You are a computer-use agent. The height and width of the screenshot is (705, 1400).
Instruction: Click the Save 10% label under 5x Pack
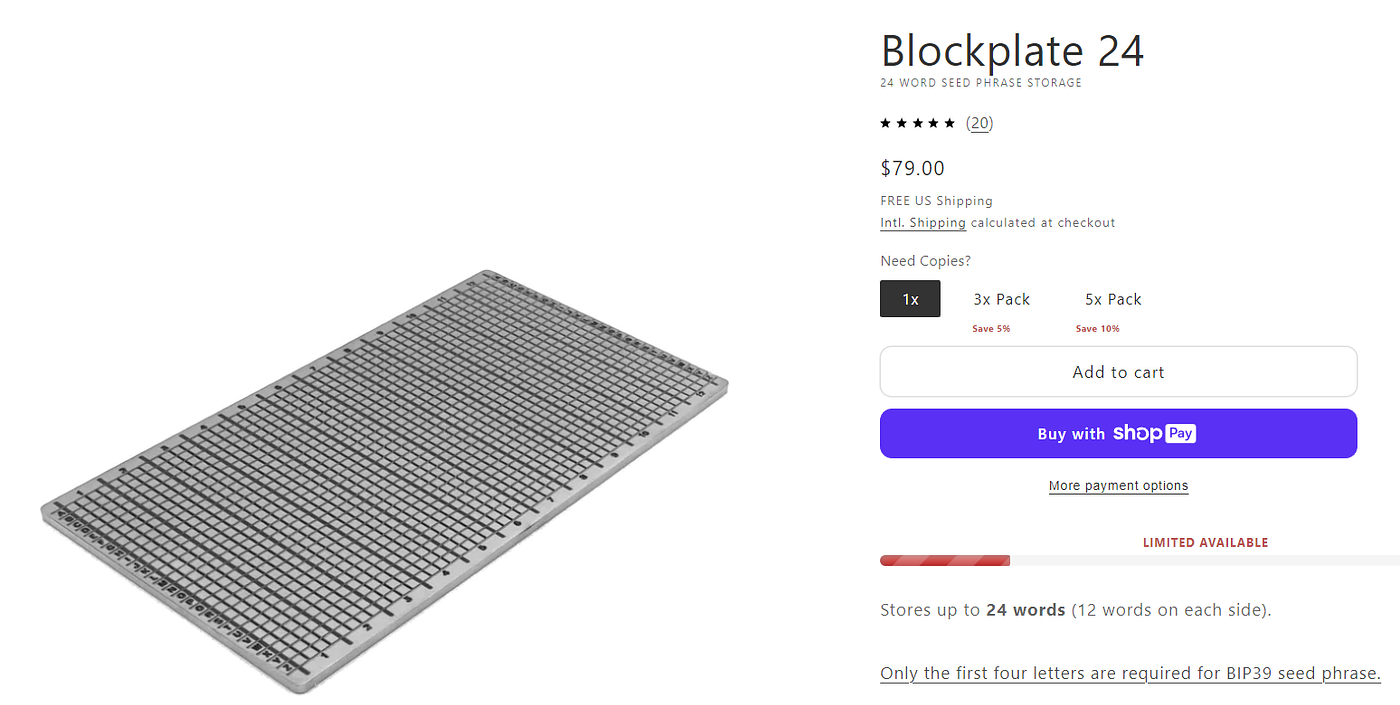tap(1097, 328)
